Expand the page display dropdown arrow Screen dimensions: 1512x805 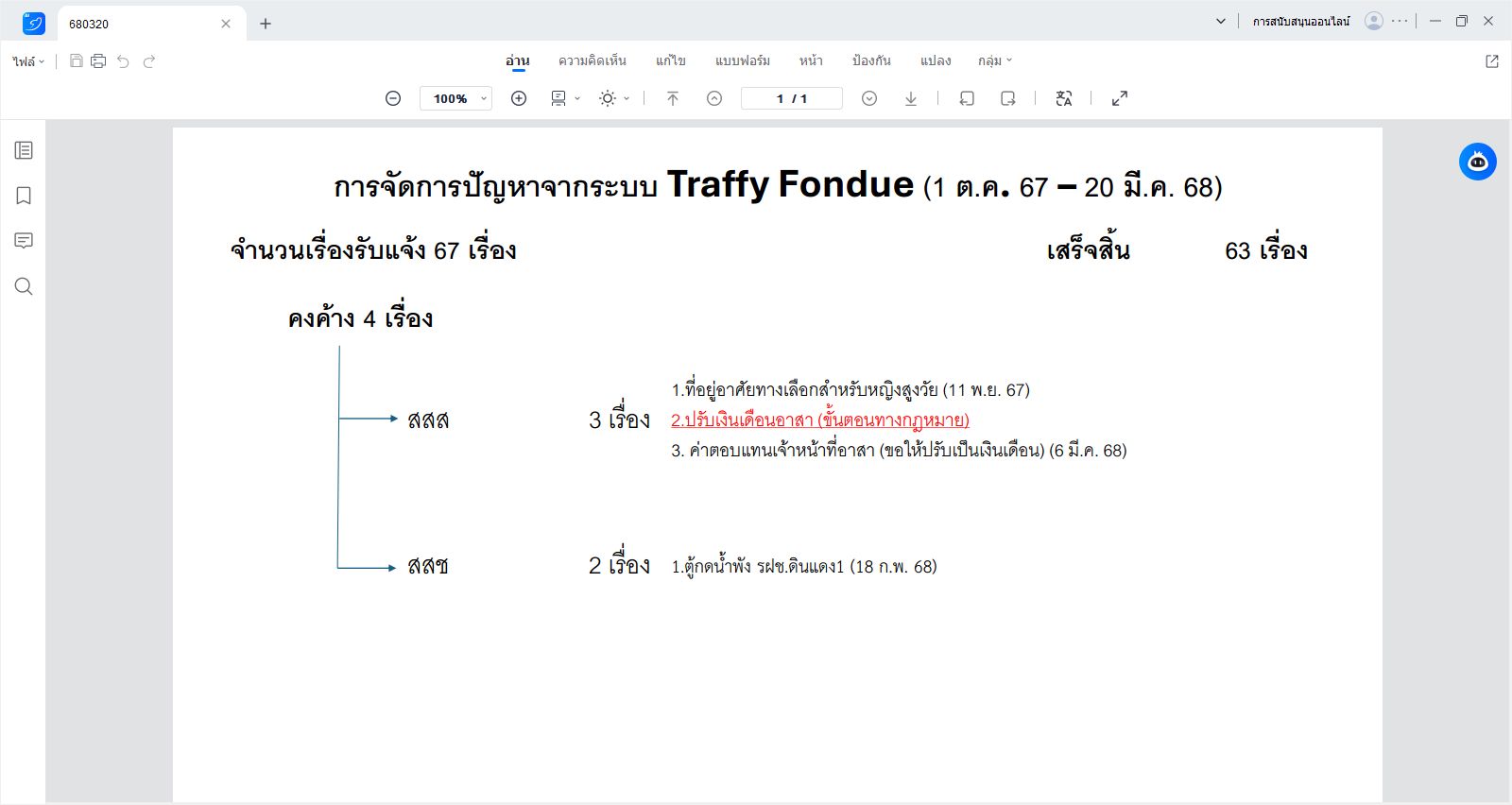(x=577, y=98)
